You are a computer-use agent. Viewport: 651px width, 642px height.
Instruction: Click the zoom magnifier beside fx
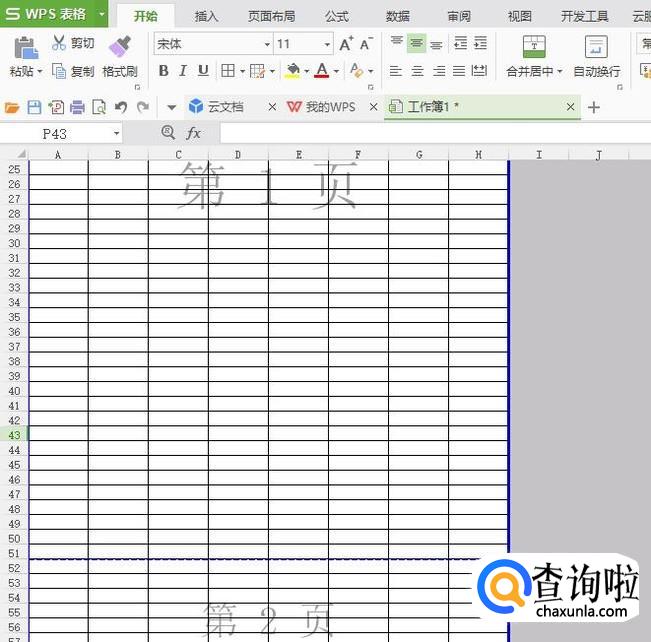[x=168, y=132]
